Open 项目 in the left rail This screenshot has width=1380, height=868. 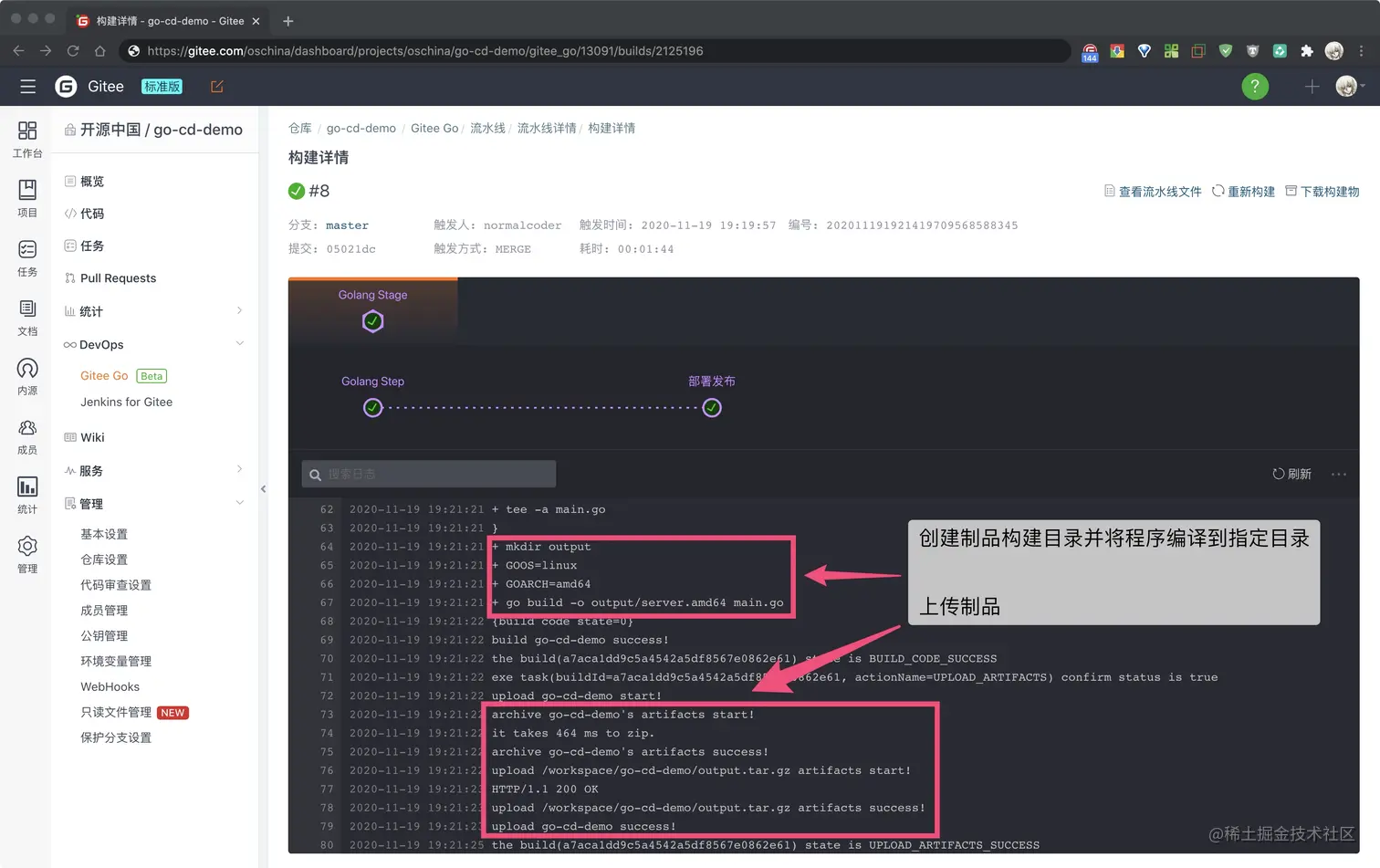tap(27, 198)
